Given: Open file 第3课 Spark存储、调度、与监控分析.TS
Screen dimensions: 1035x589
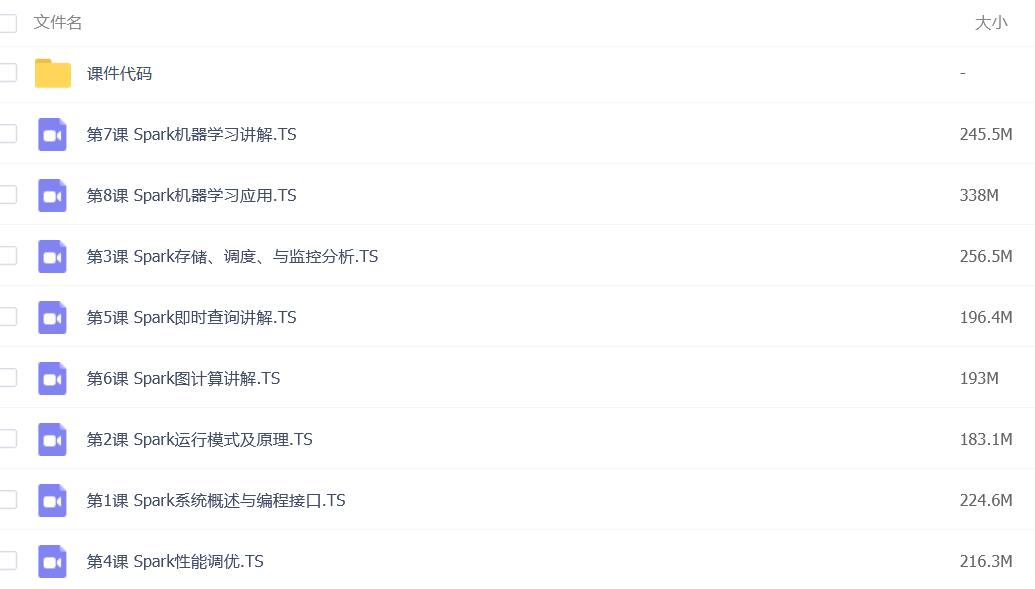Looking at the screenshot, I should [232, 256].
